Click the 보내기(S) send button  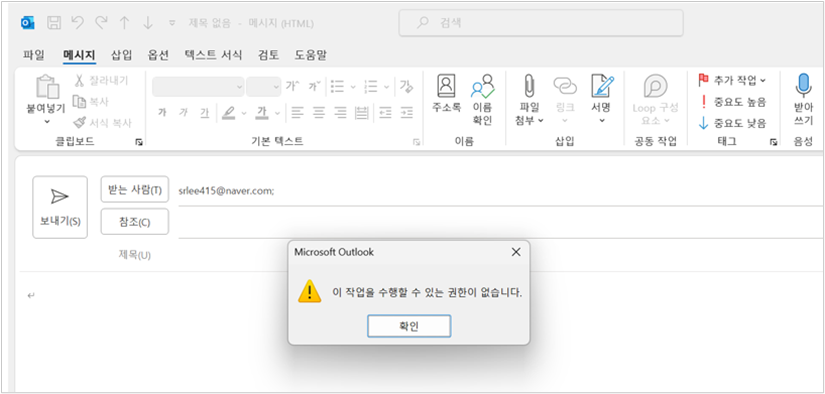click(x=60, y=207)
